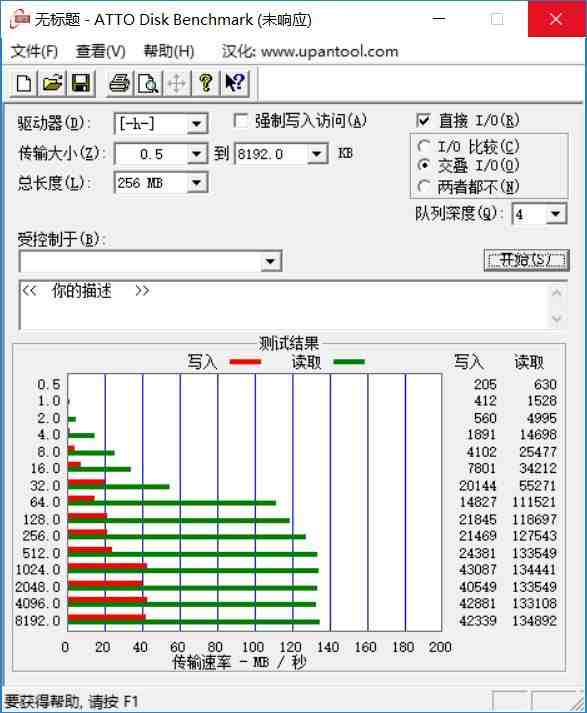This screenshot has width=587, height=713.
Task: Open the 帮助(H) menu
Action: coord(169,51)
